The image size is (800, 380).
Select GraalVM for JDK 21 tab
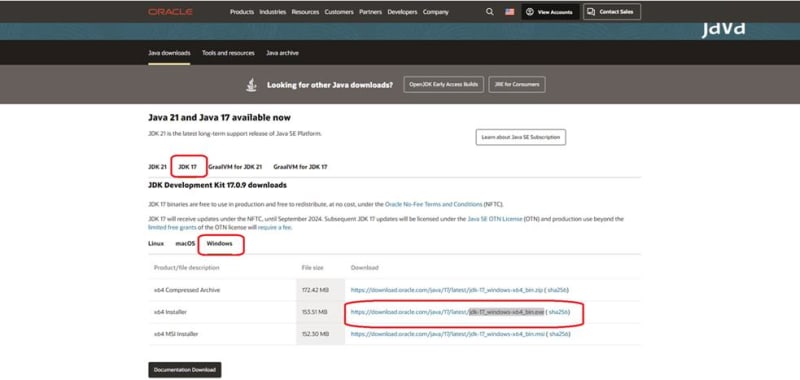point(235,167)
